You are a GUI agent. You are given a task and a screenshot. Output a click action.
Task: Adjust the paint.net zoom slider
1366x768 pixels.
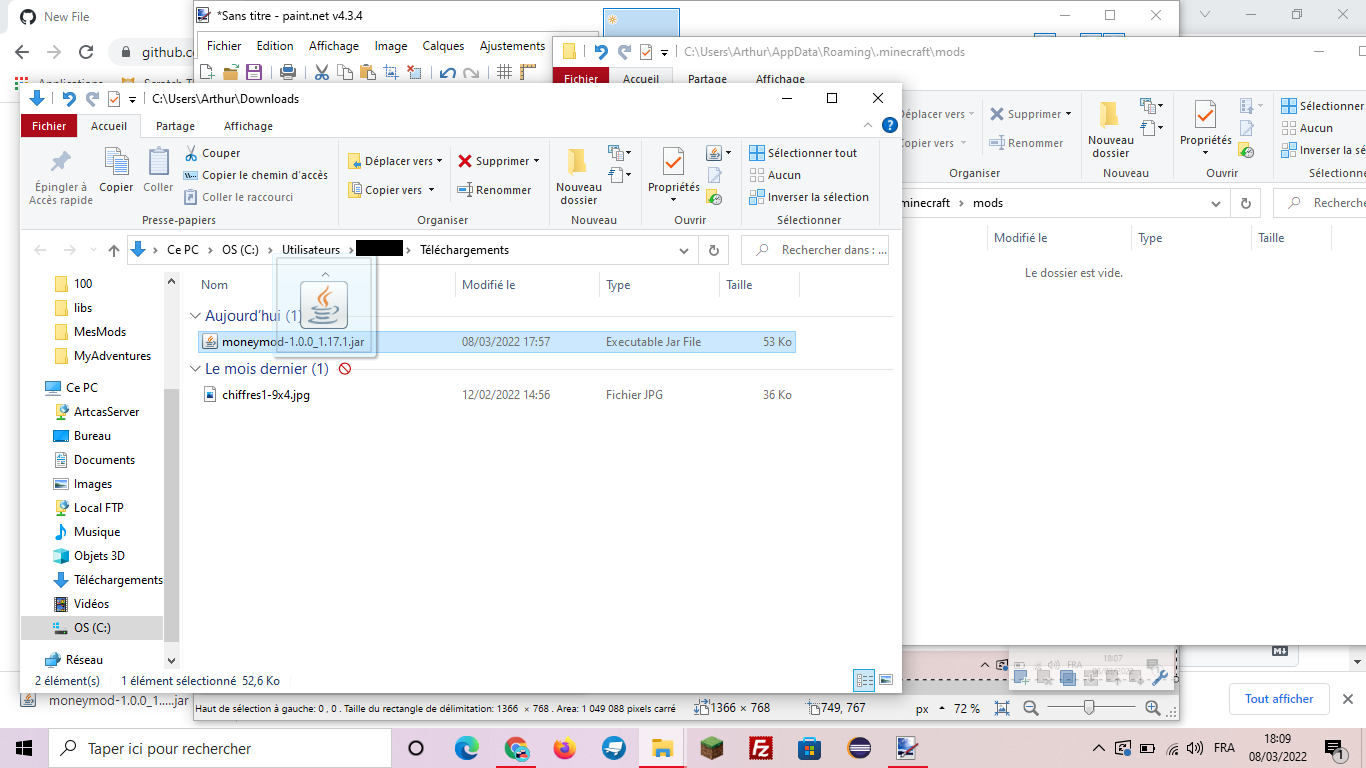1089,708
